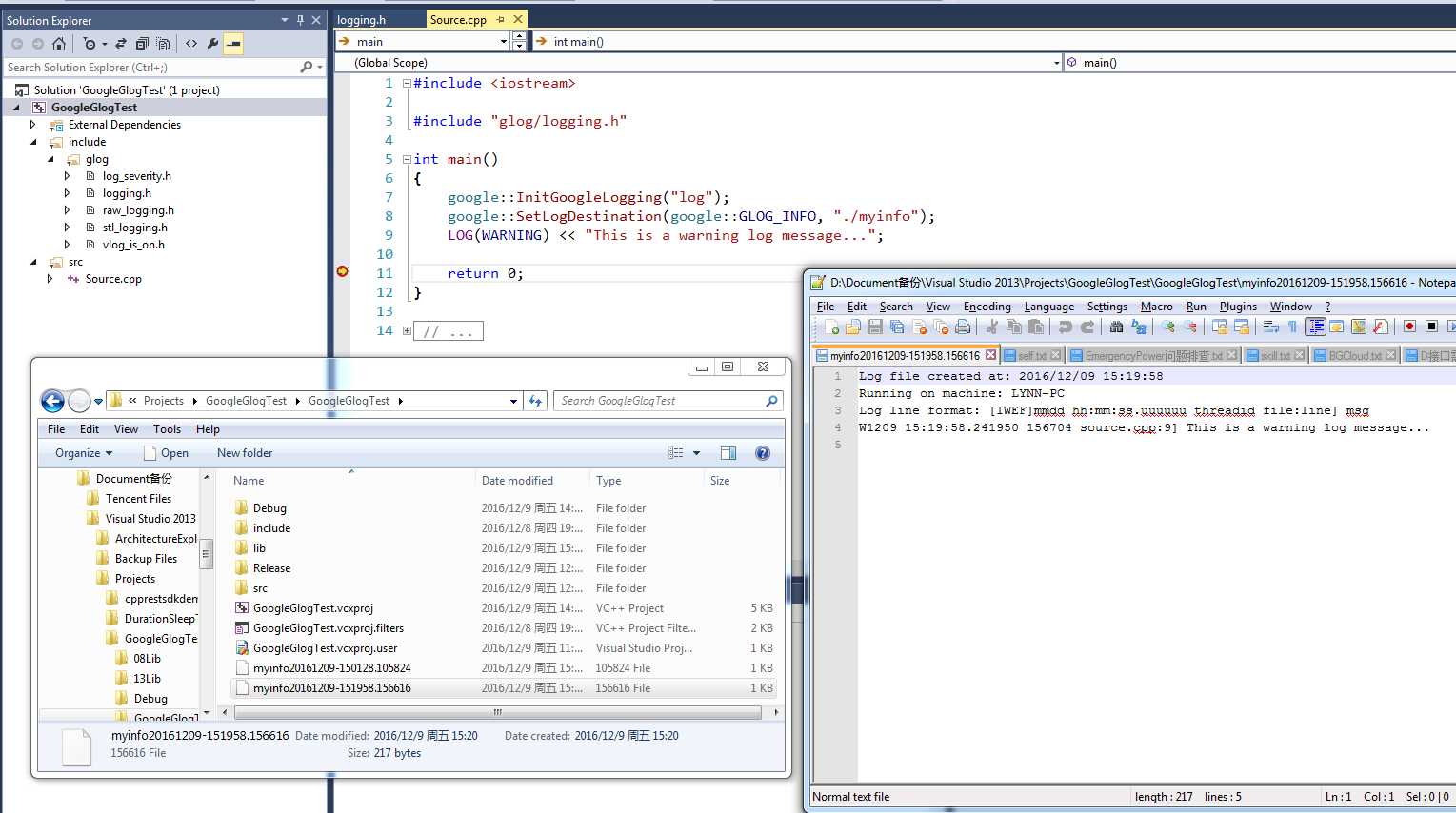
Task: Expand Source.cpp node in Solution Explorer
Action: tap(50, 279)
